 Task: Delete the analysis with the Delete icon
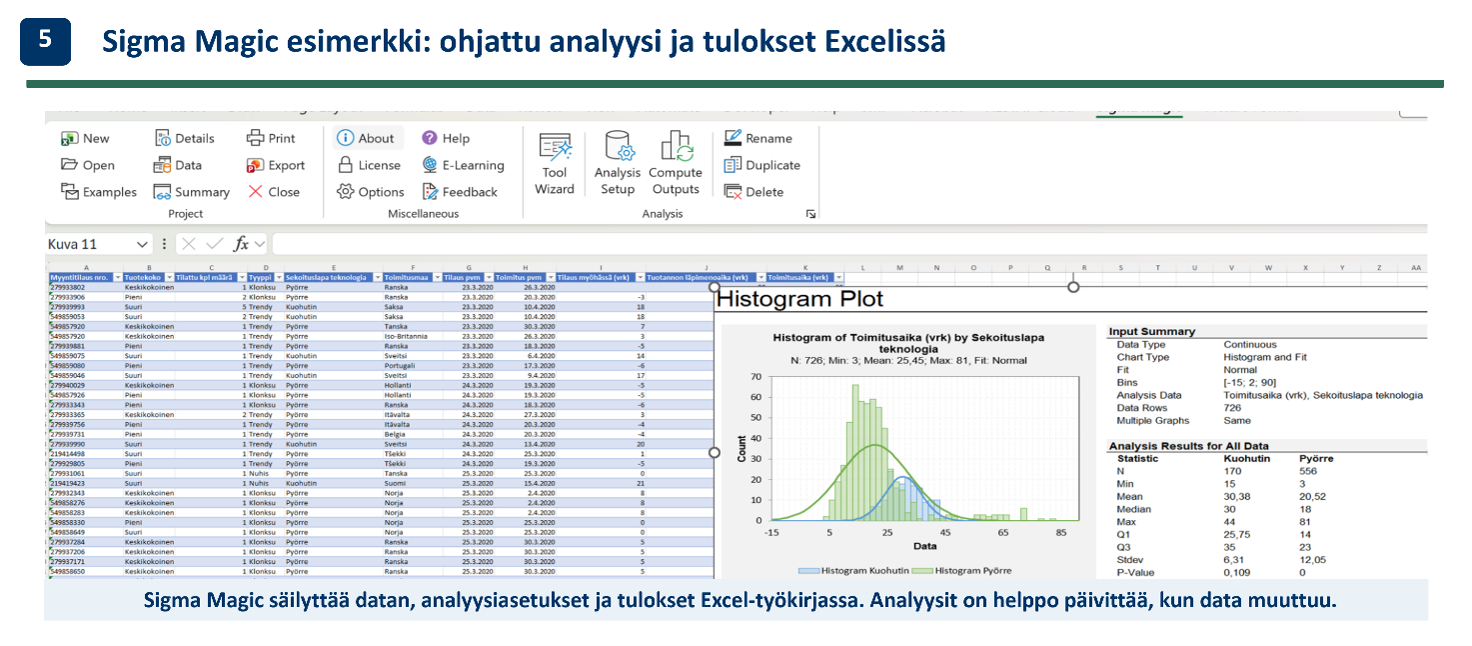click(732, 192)
